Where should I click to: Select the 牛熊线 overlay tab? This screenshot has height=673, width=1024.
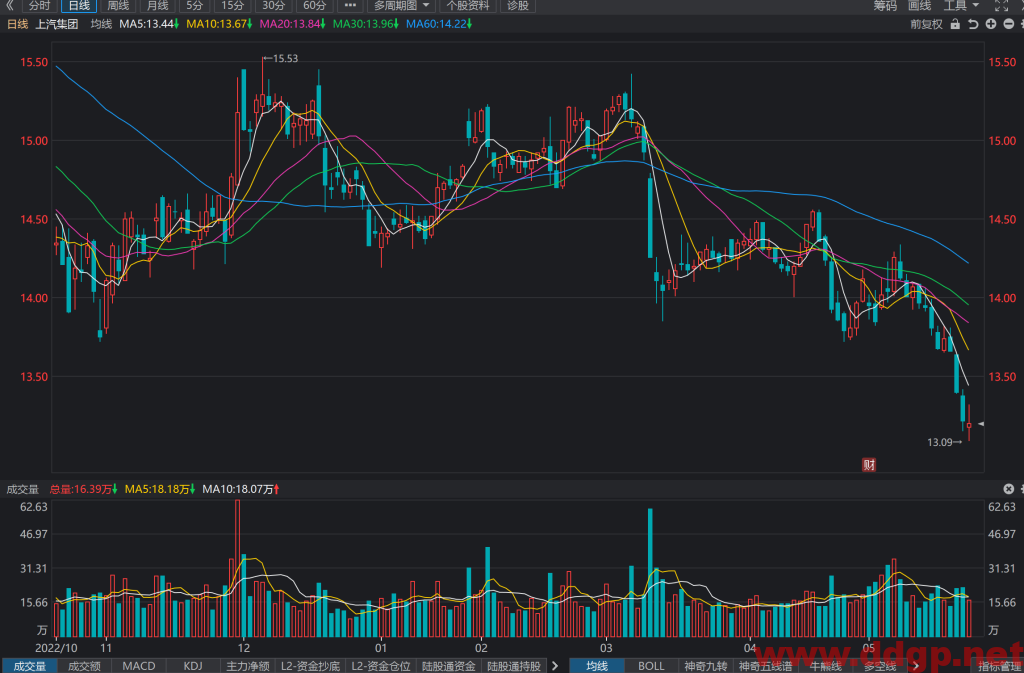[825, 666]
